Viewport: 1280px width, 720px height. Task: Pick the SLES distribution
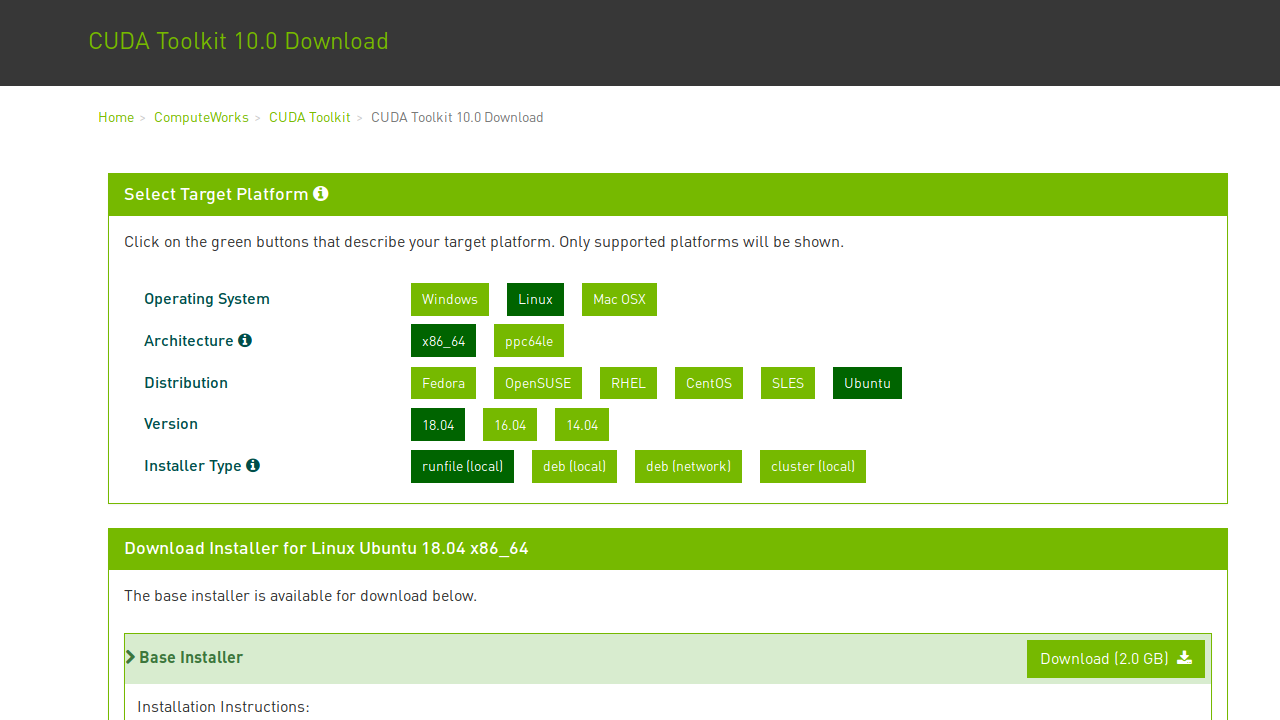(x=788, y=383)
